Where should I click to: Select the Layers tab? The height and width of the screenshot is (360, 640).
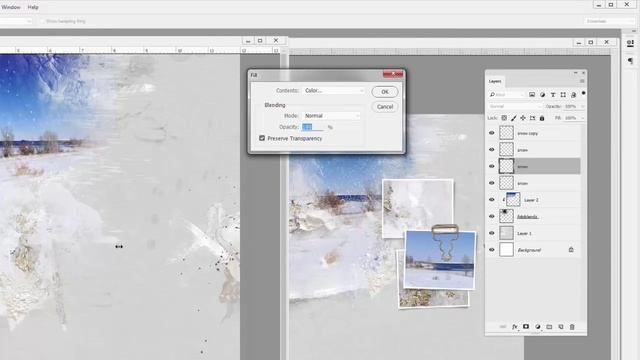click(x=495, y=81)
